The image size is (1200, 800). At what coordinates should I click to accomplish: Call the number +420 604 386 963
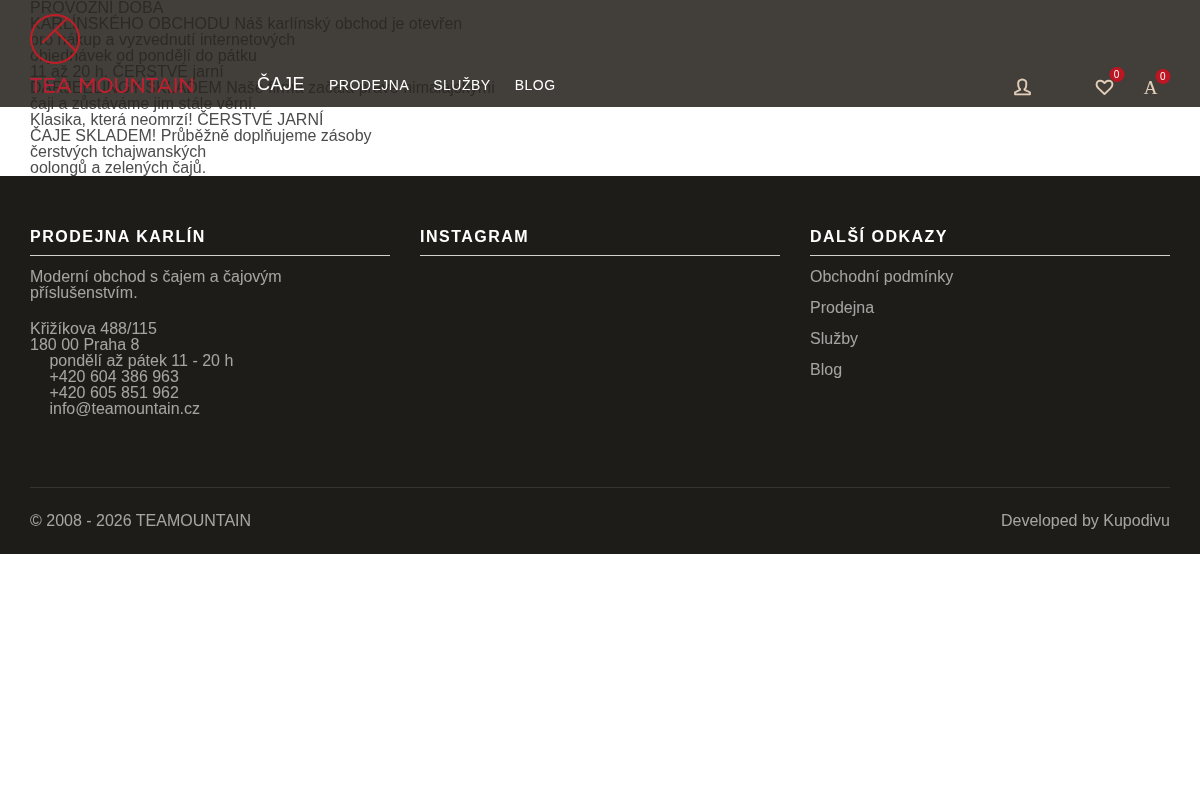tap(114, 376)
